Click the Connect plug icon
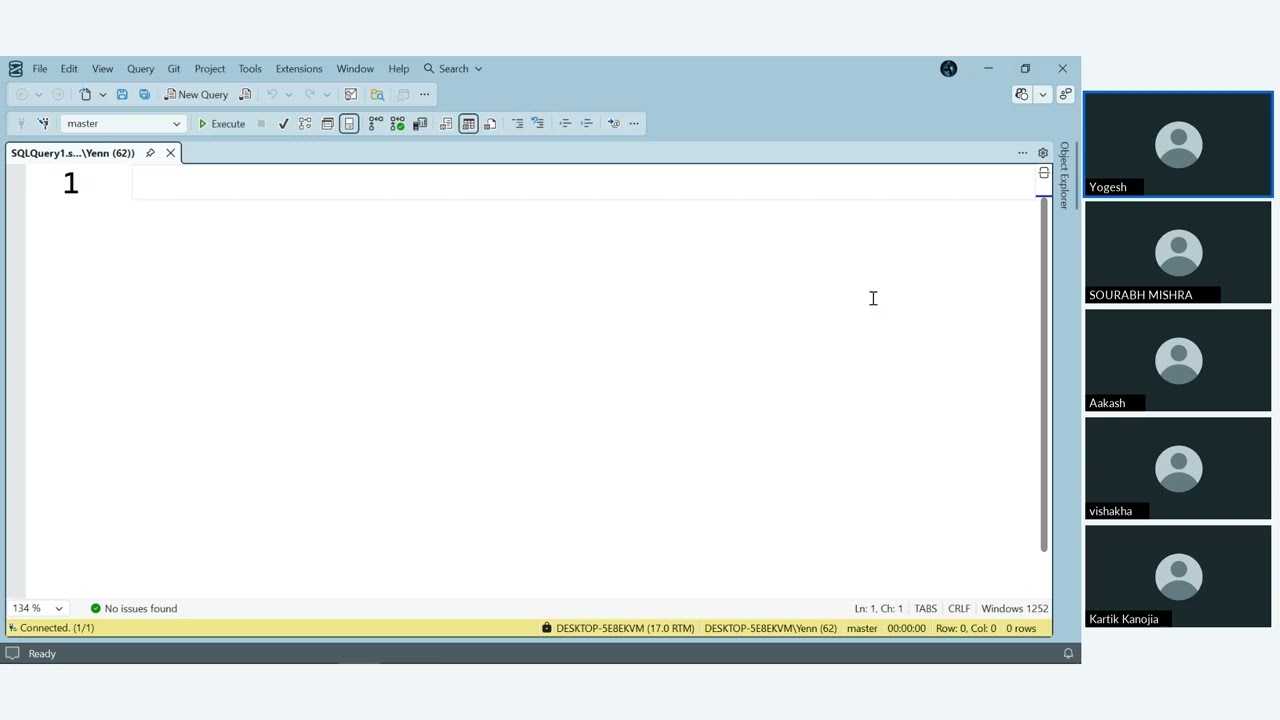 pyautogui.click(x=20, y=123)
